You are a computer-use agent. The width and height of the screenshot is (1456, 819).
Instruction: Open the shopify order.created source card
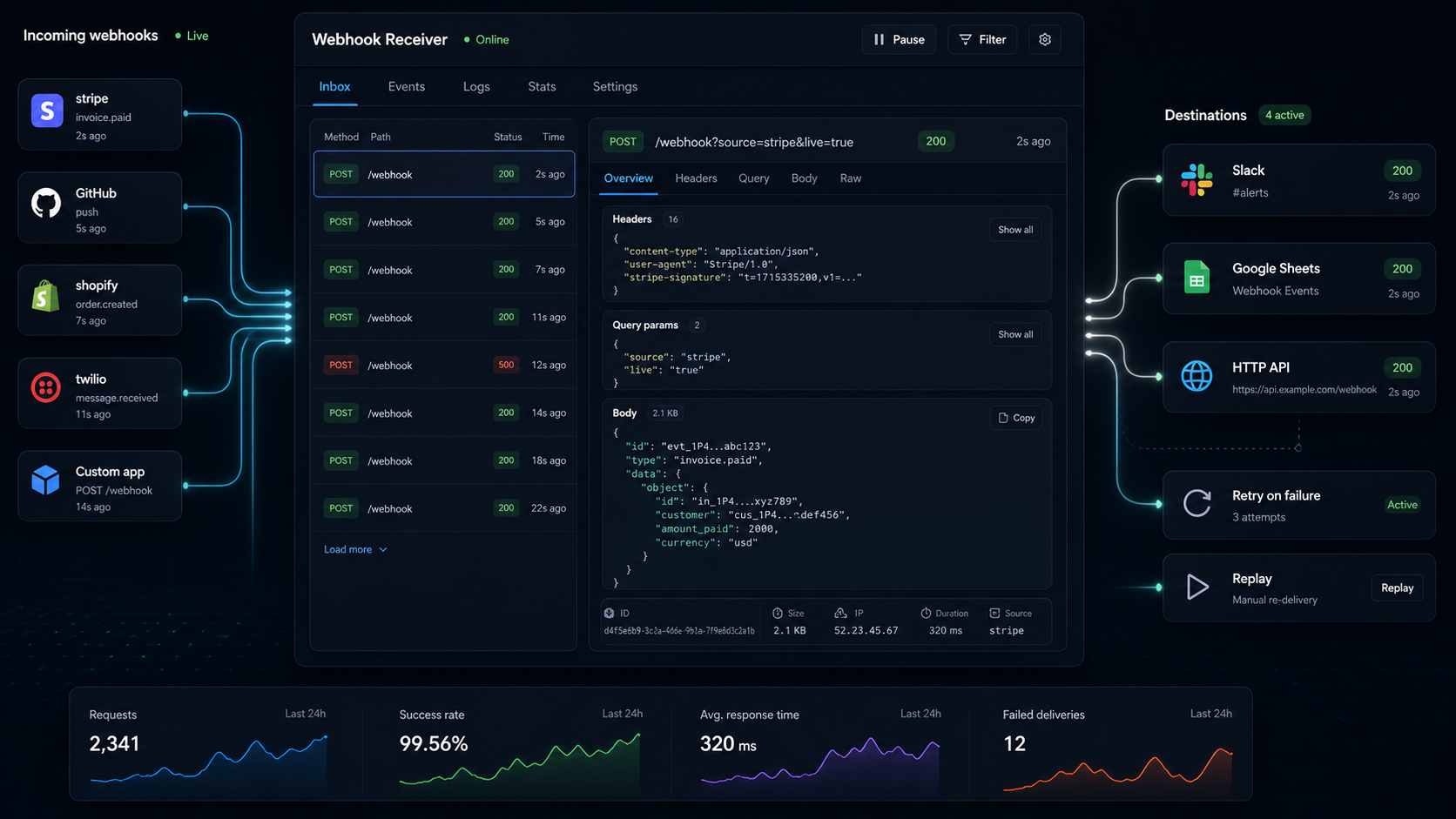(100, 300)
